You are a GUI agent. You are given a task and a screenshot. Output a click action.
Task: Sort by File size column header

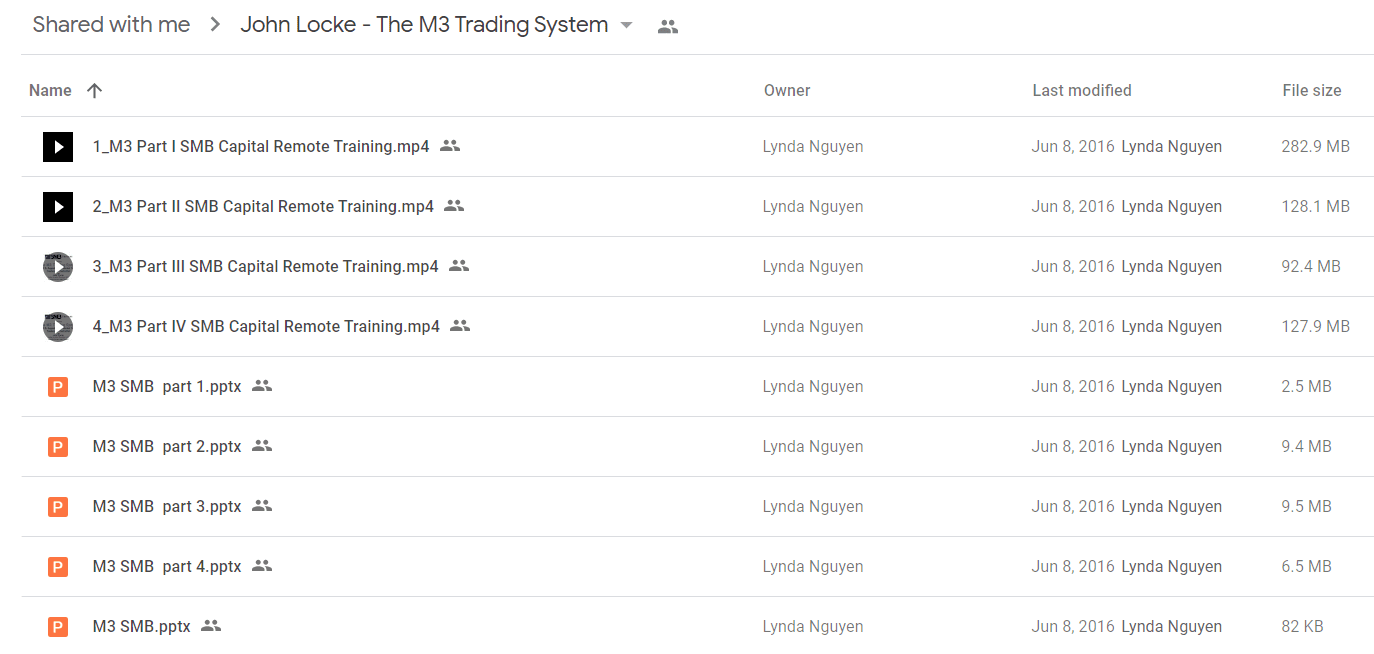(x=1312, y=90)
